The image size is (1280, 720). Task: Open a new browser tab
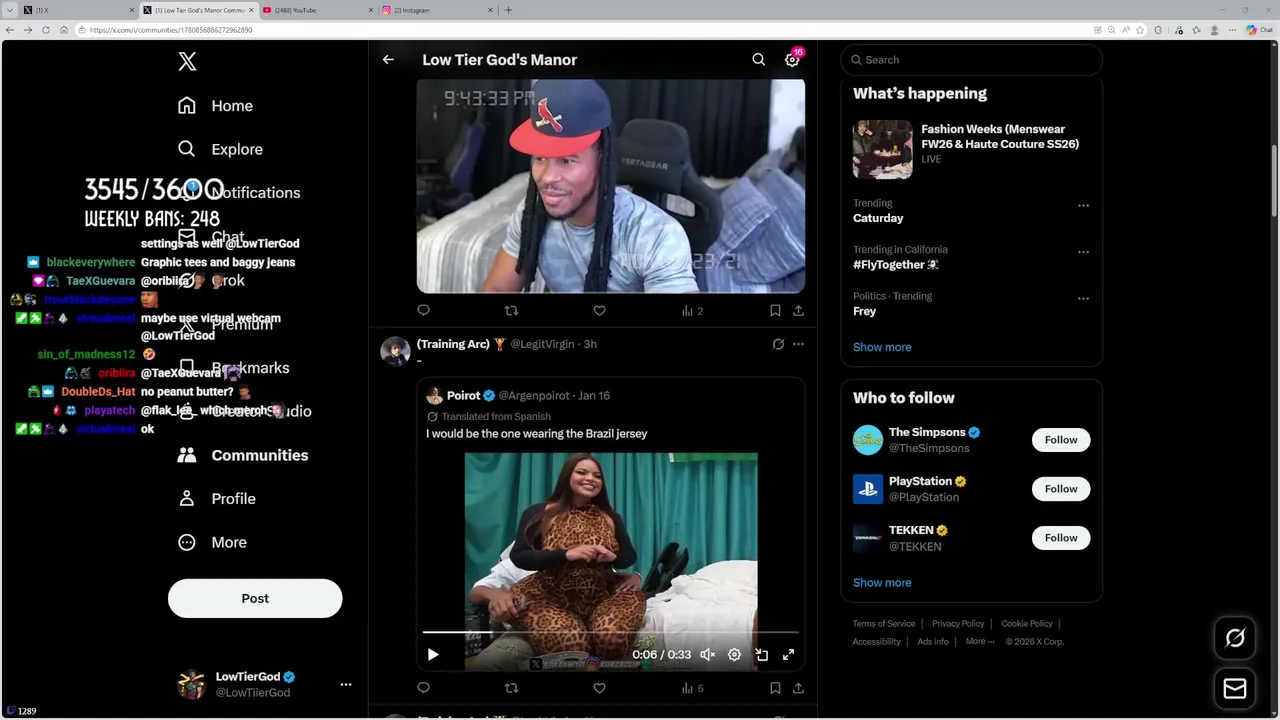coord(508,10)
